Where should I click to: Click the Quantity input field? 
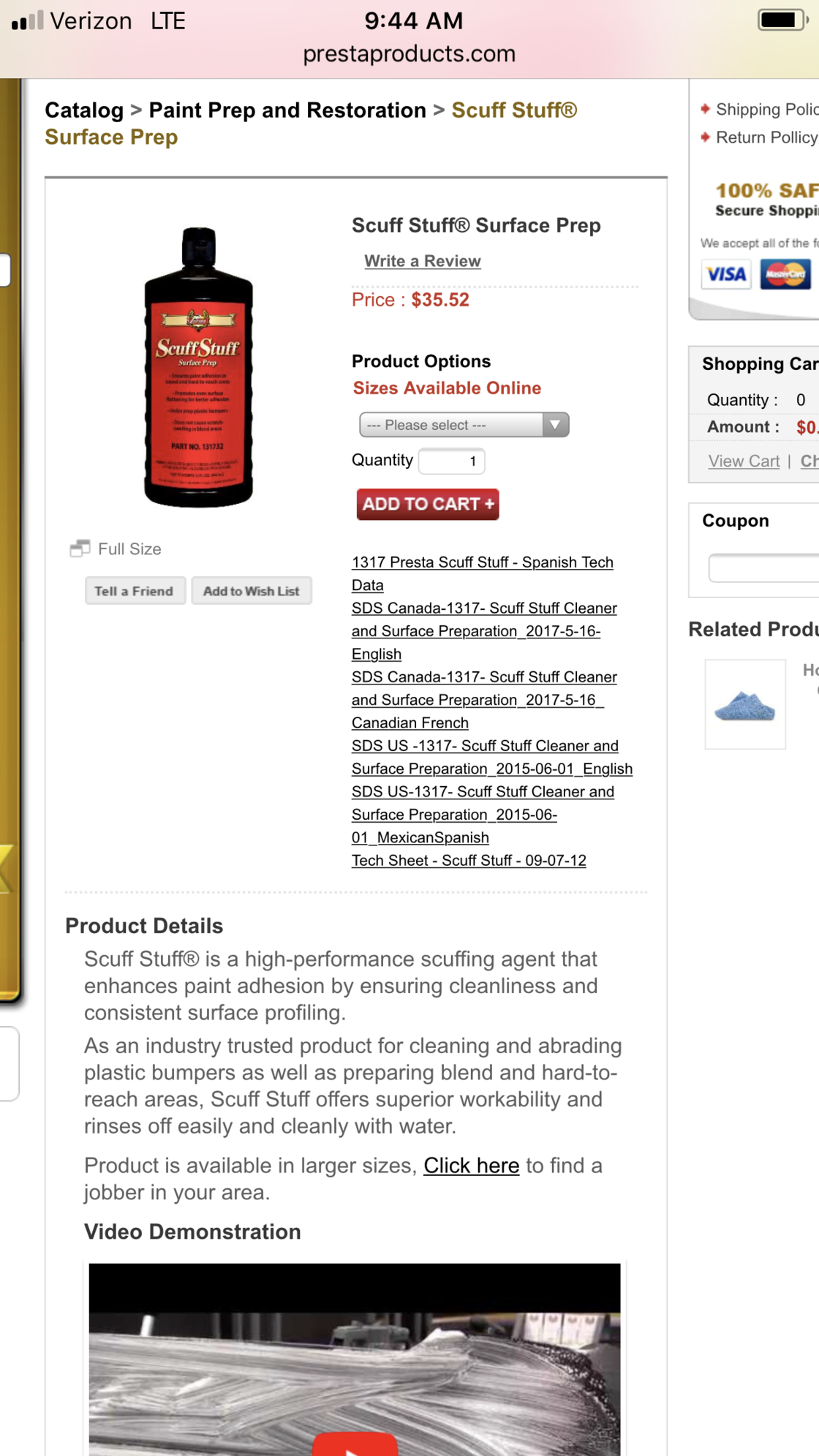pyautogui.click(x=451, y=461)
